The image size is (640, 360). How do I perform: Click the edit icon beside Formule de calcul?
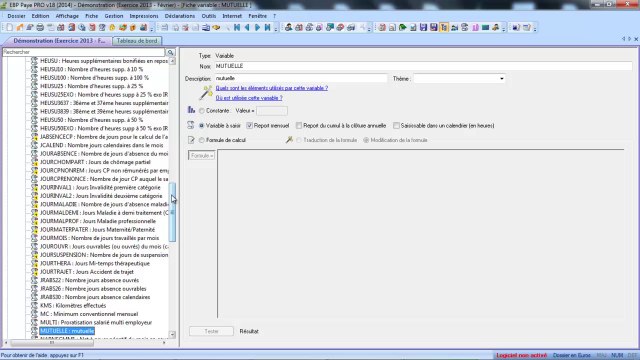(191, 140)
